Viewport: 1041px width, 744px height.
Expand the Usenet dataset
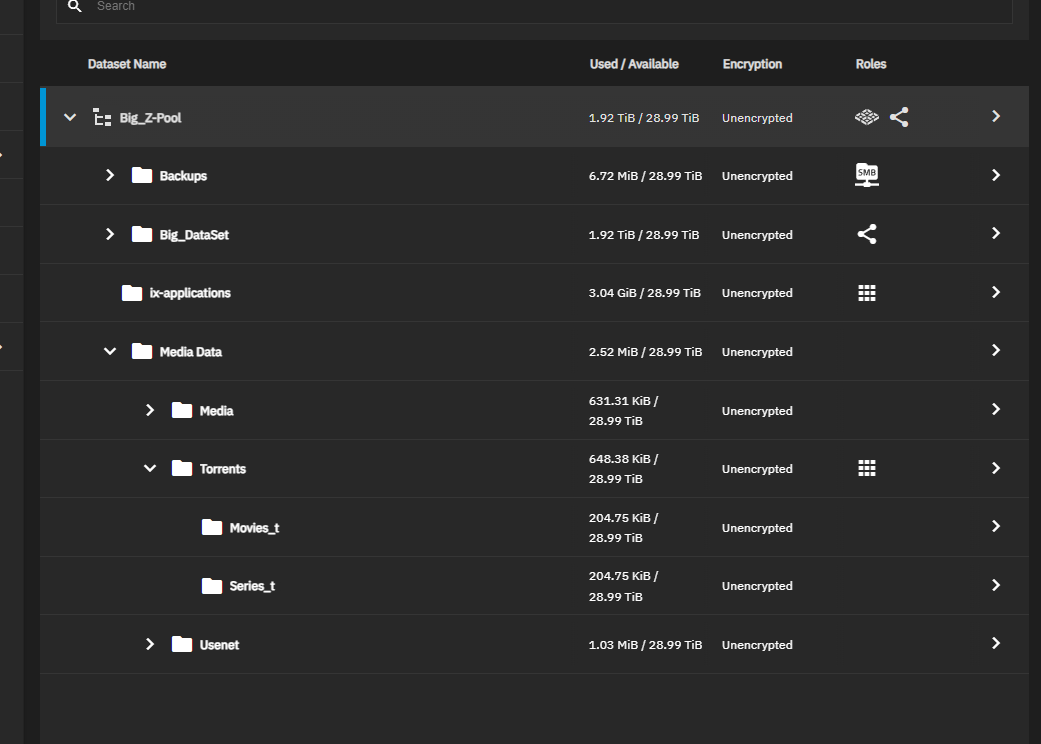coord(150,644)
